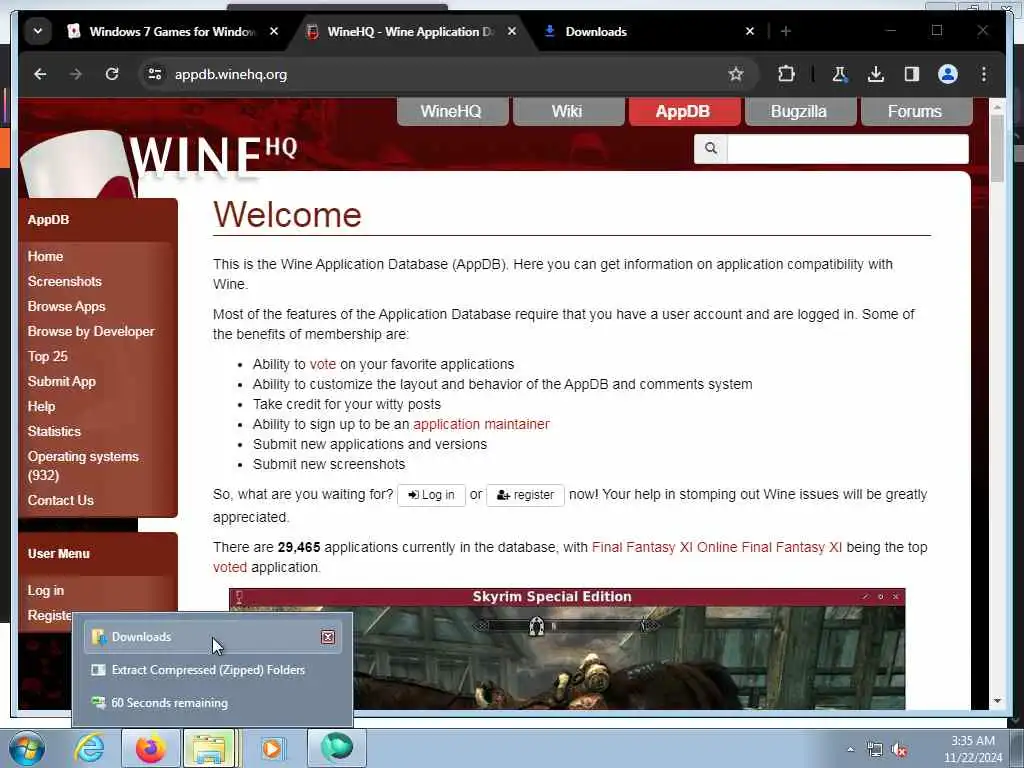The height and width of the screenshot is (768, 1024).
Task: Click the green browser taskbar icon
Action: tap(337, 748)
